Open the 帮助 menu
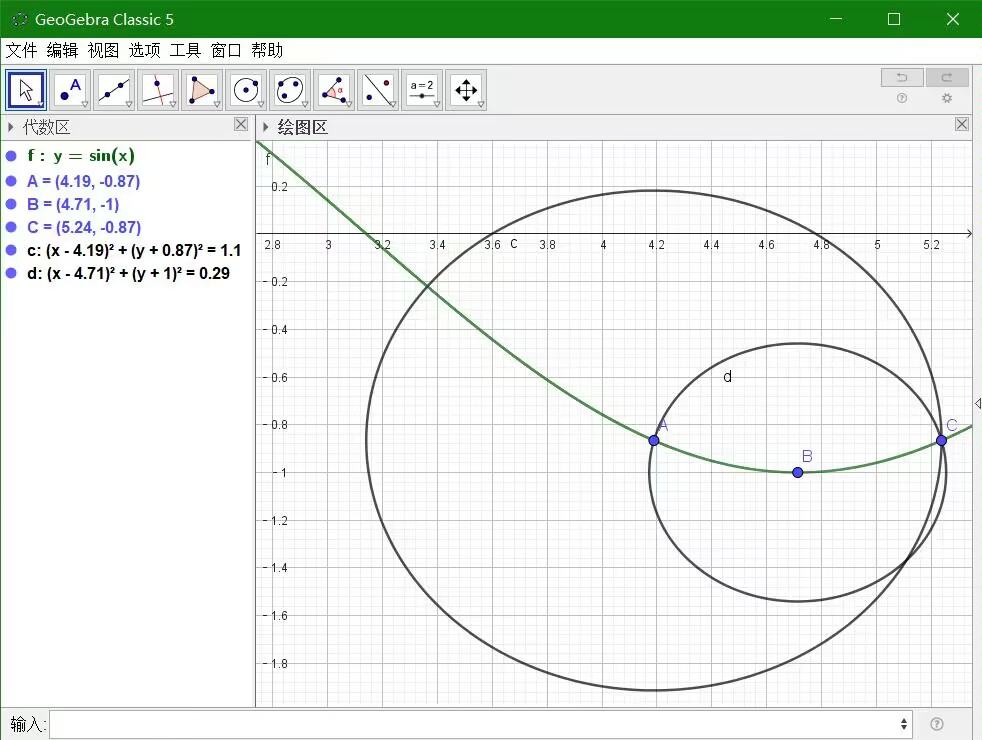This screenshot has height=740, width=982. [267, 50]
